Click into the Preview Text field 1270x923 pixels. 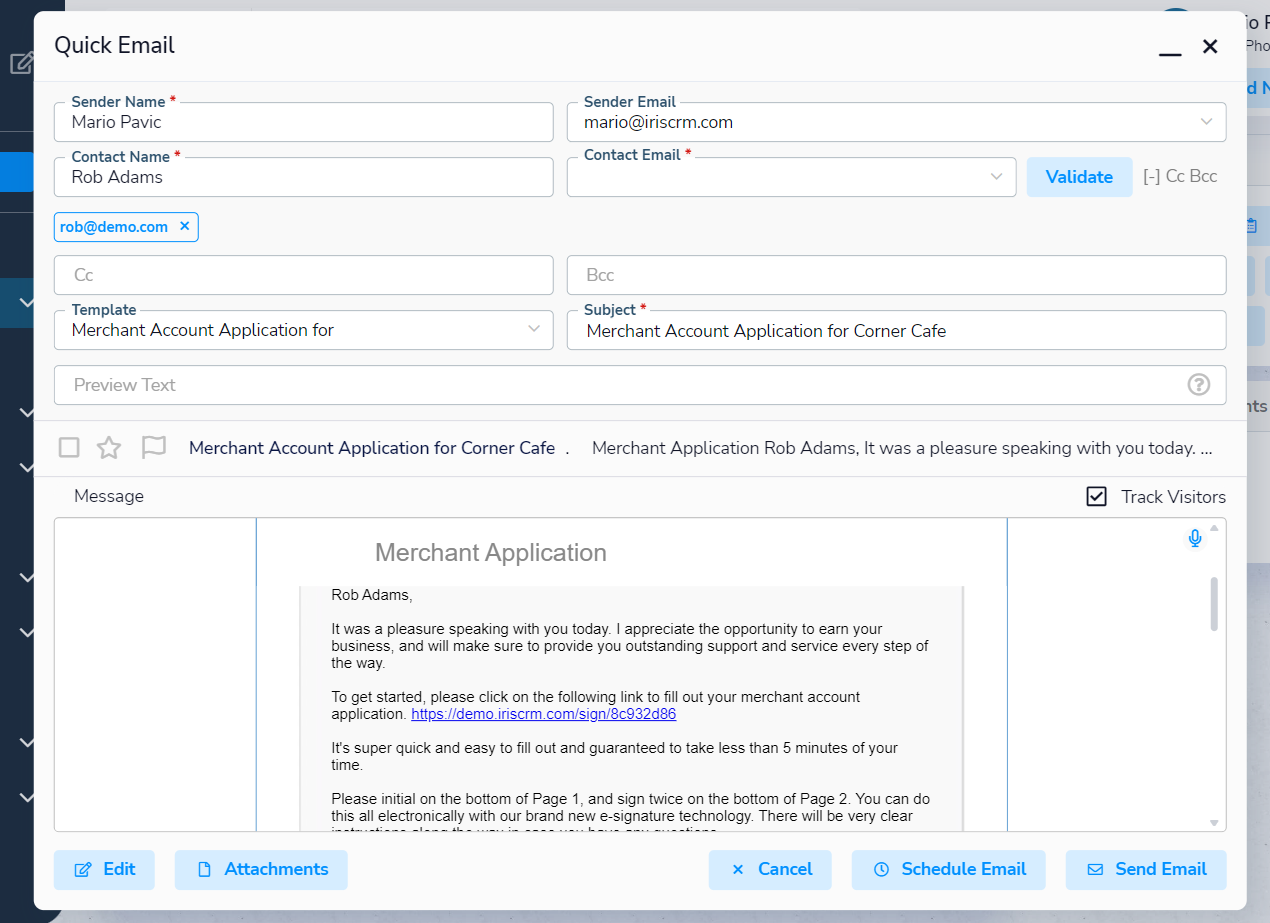tap(620, 385)
